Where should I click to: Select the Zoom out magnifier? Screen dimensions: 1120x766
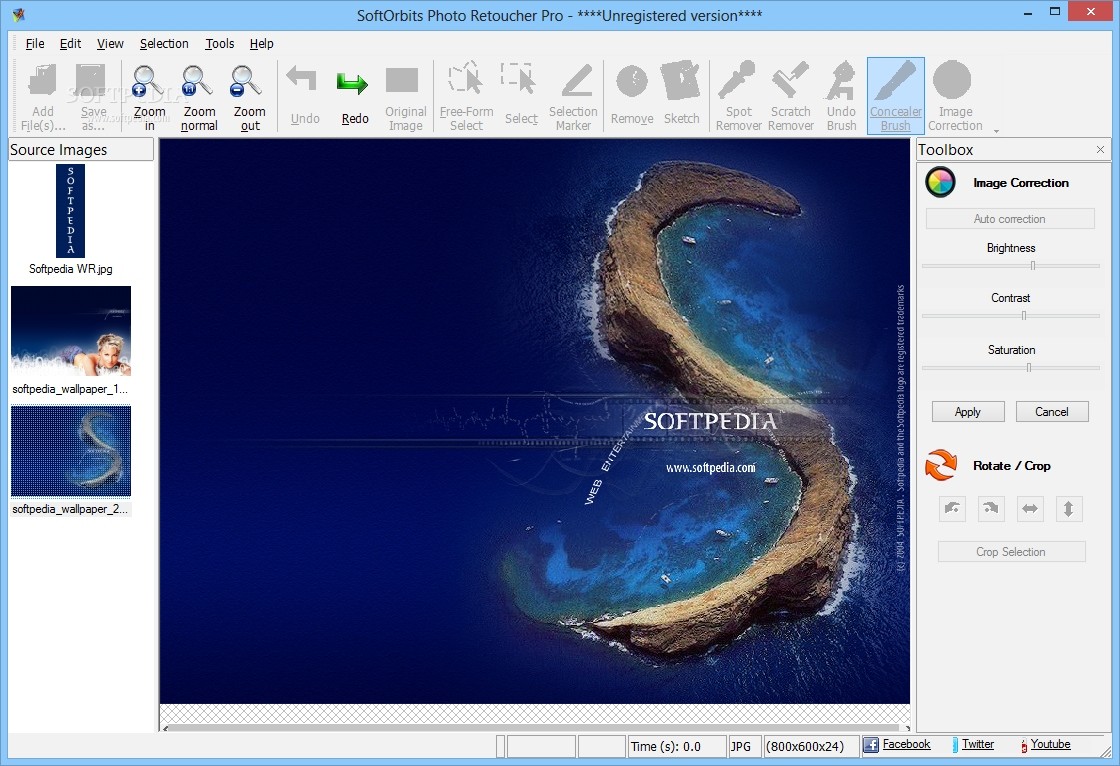pyautogui.click(x=247, y=81)
